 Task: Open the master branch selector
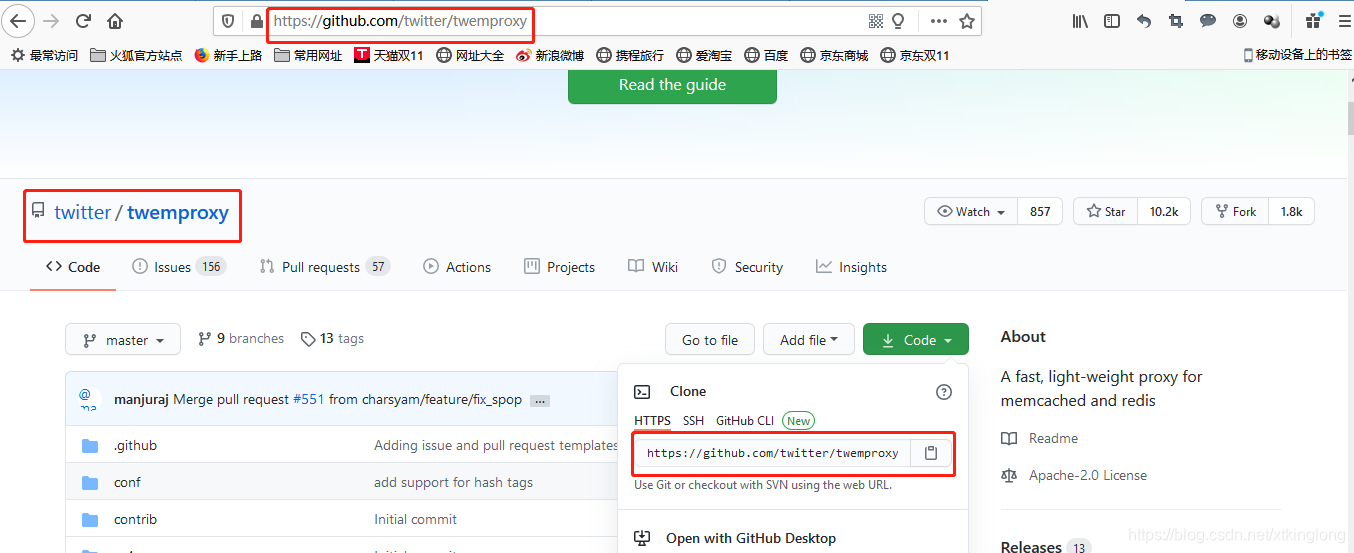coord(123,340)
